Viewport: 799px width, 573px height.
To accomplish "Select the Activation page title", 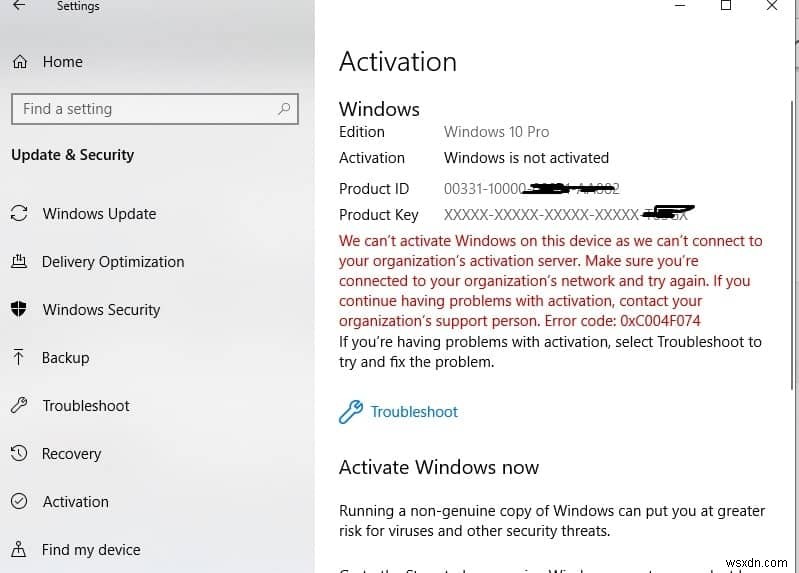I will click(x=398, y=62).
